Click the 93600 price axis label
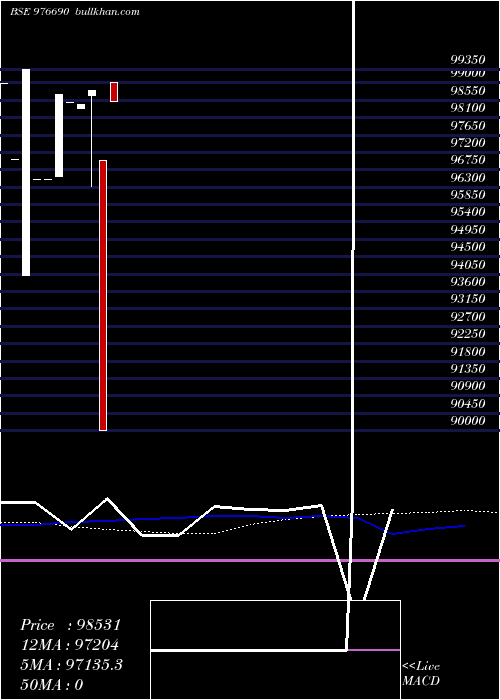This screenshot has width=500, height=700. coord(467,282)
